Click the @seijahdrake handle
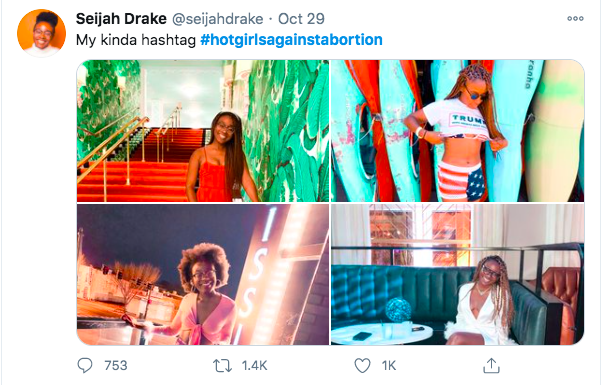This screenshot has height=385, width=602. click(x=217, y=19)
